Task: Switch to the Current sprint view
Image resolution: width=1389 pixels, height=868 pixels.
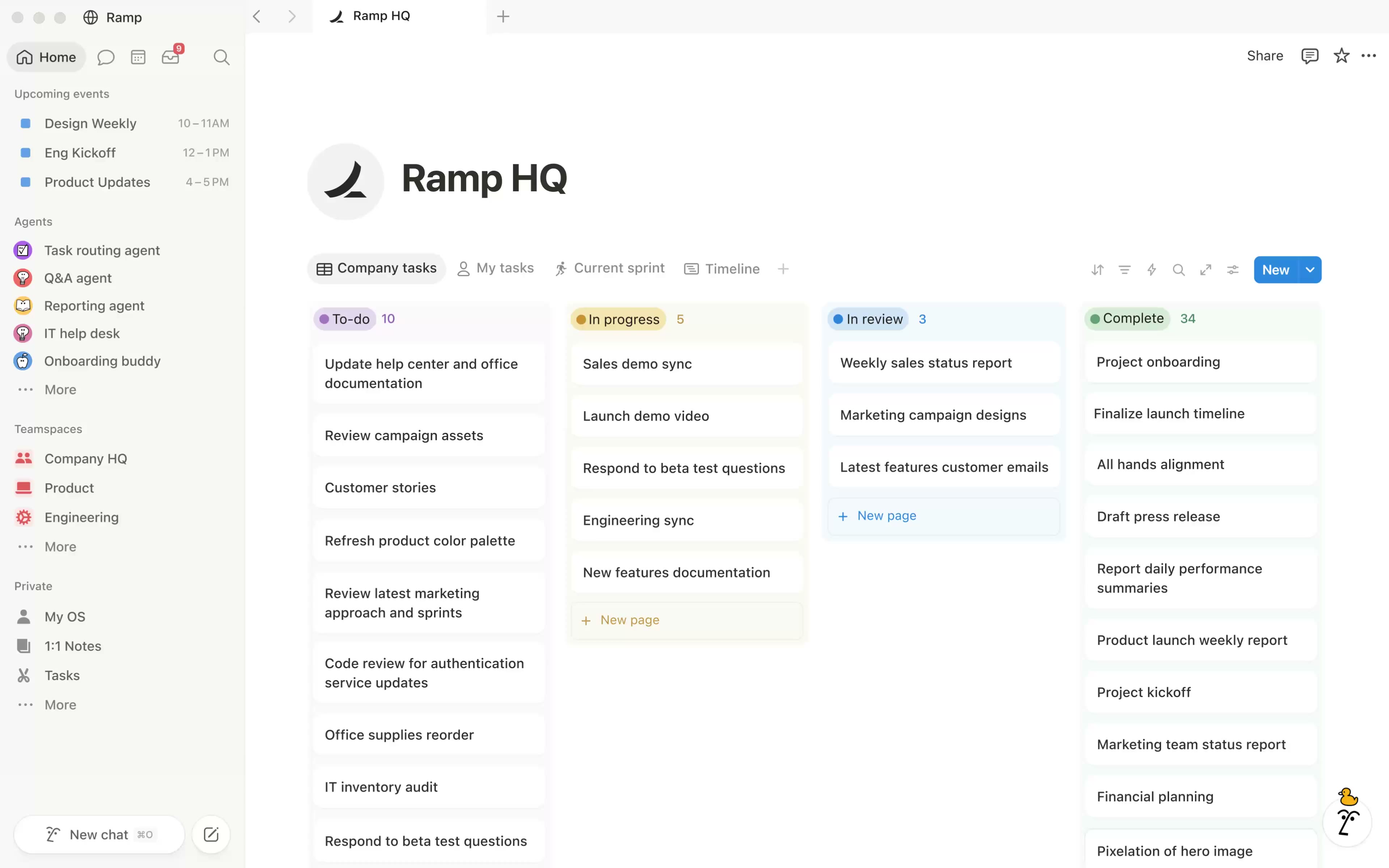Action: pos(609,268)
